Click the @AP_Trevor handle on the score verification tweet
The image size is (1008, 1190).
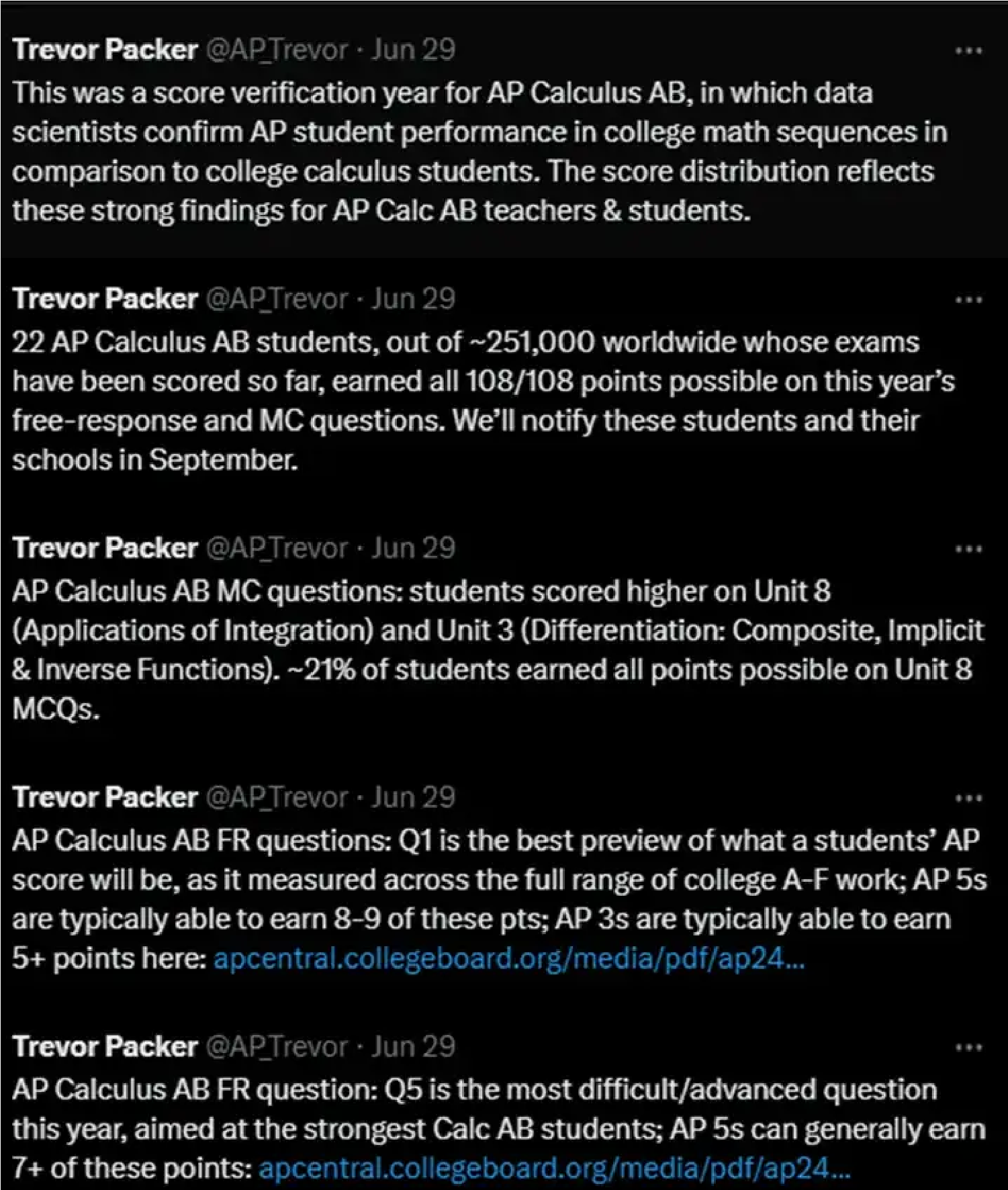tap(277, 50)
